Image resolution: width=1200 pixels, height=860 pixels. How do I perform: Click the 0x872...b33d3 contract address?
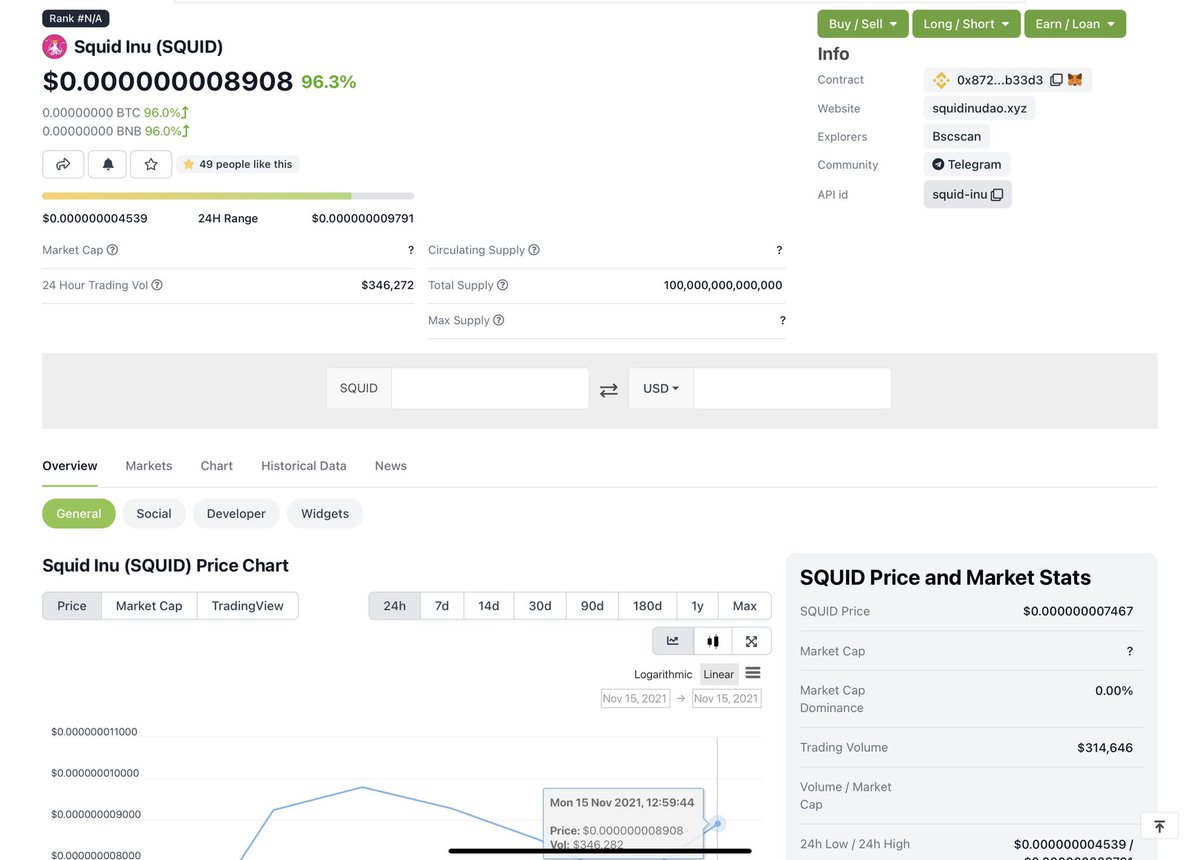(1000, 80)
